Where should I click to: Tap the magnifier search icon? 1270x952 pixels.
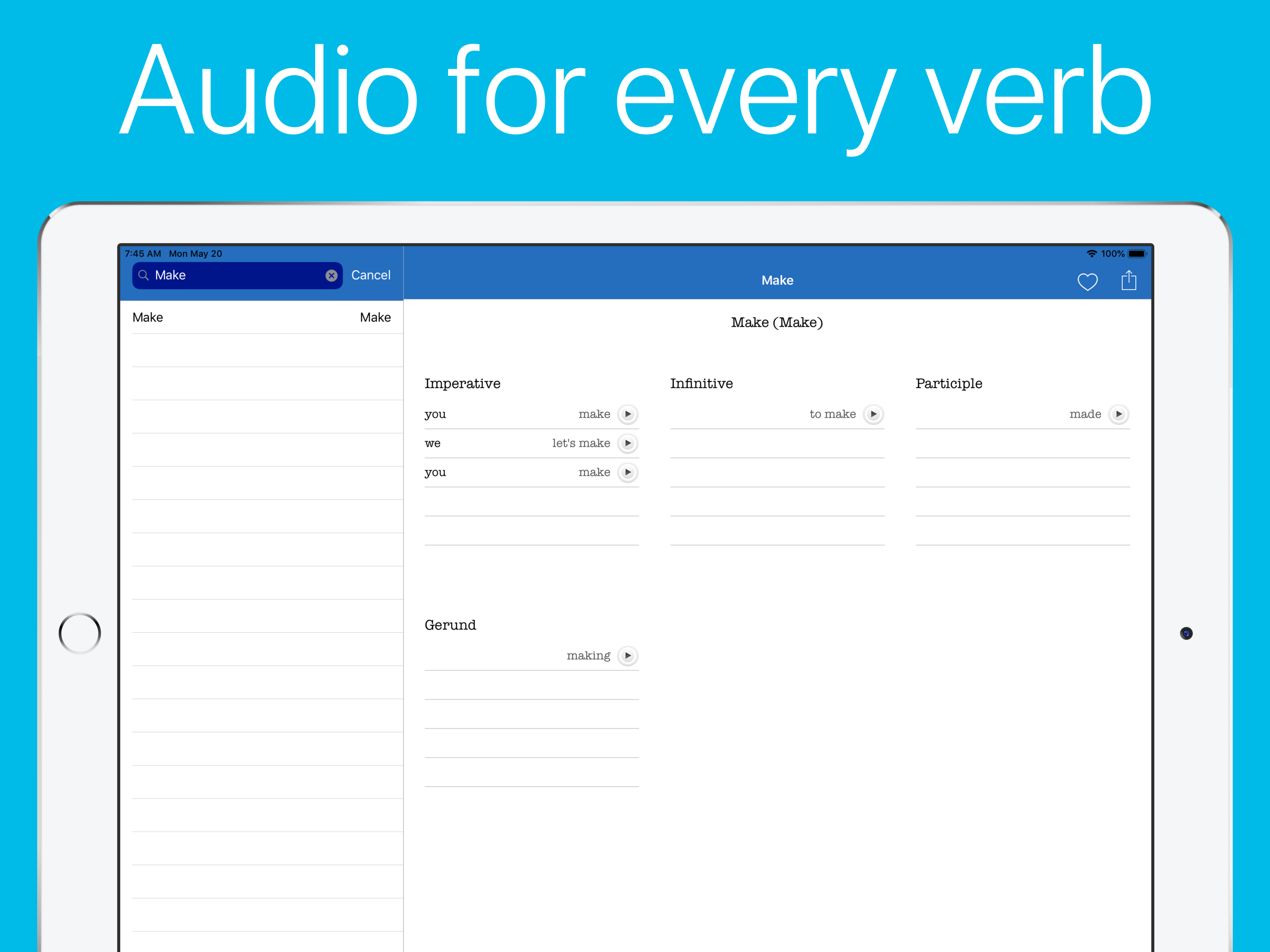144,276
